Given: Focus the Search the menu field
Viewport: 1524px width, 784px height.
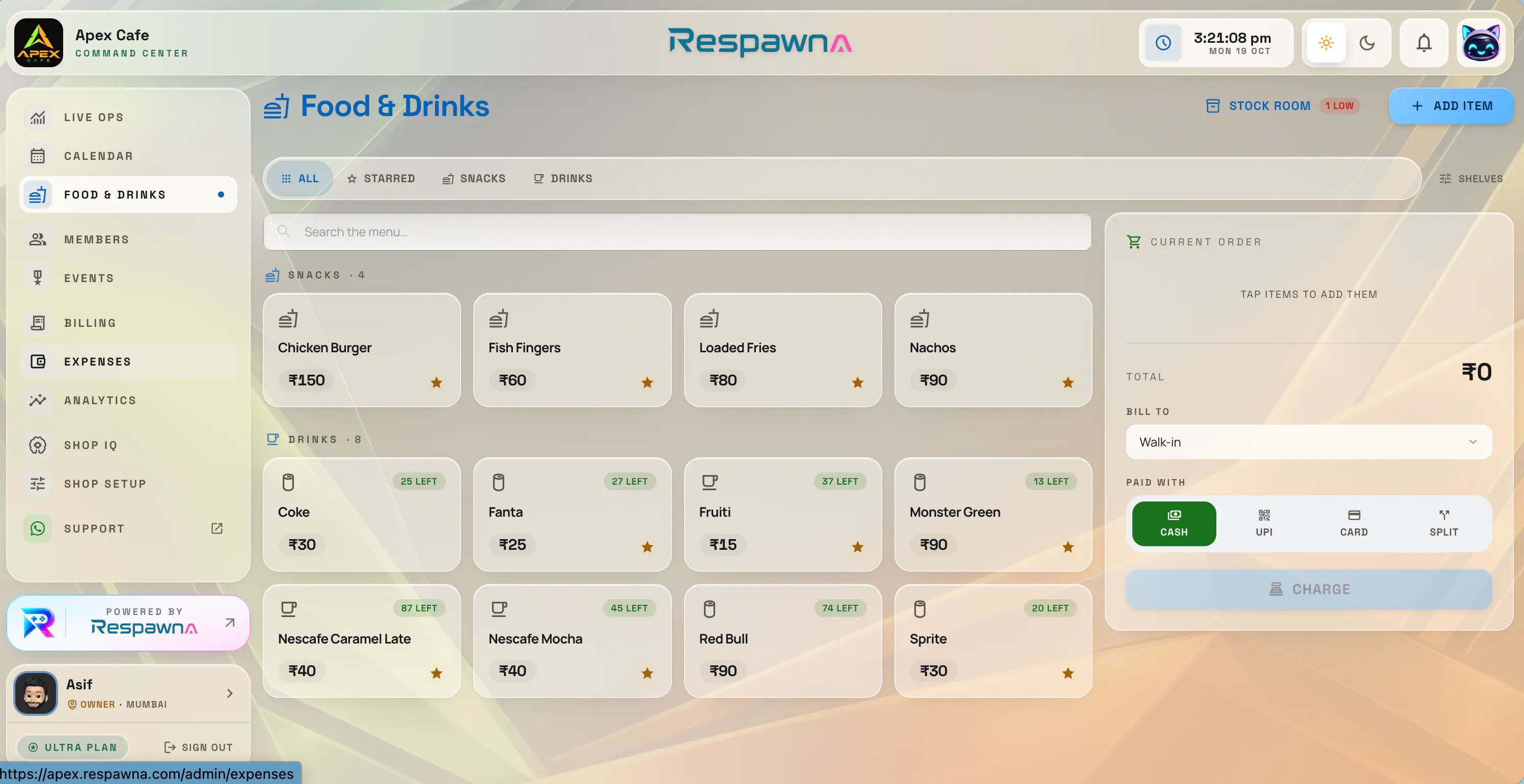Looking at the screenshot, I should 677,232.
